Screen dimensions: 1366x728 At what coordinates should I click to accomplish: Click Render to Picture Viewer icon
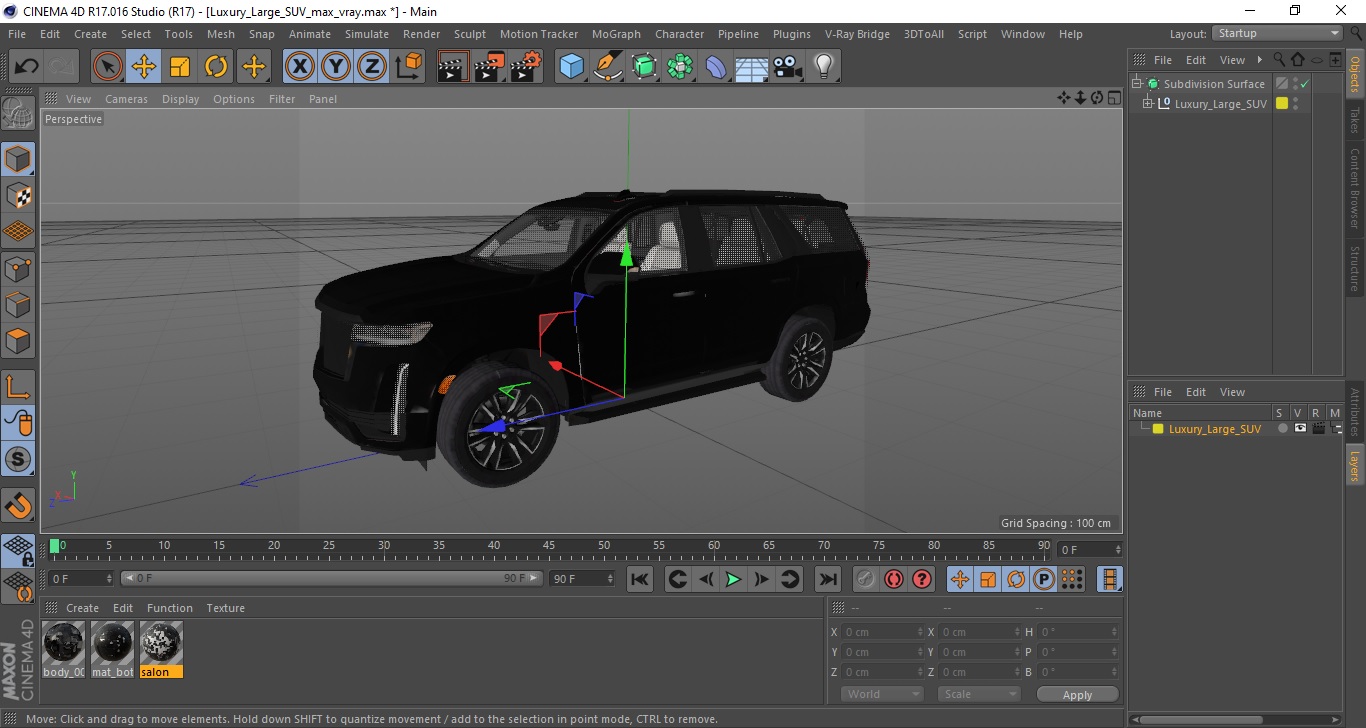click(490, 67)
